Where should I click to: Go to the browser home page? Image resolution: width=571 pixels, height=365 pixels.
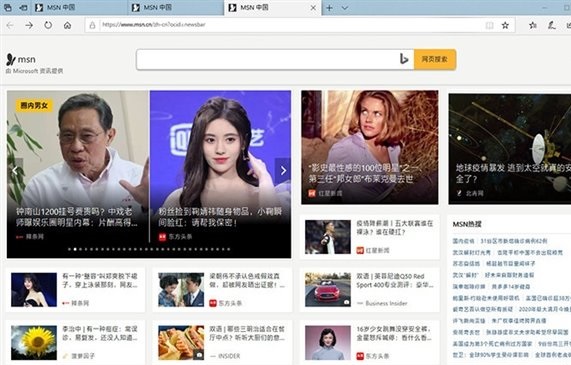(67, 25)
